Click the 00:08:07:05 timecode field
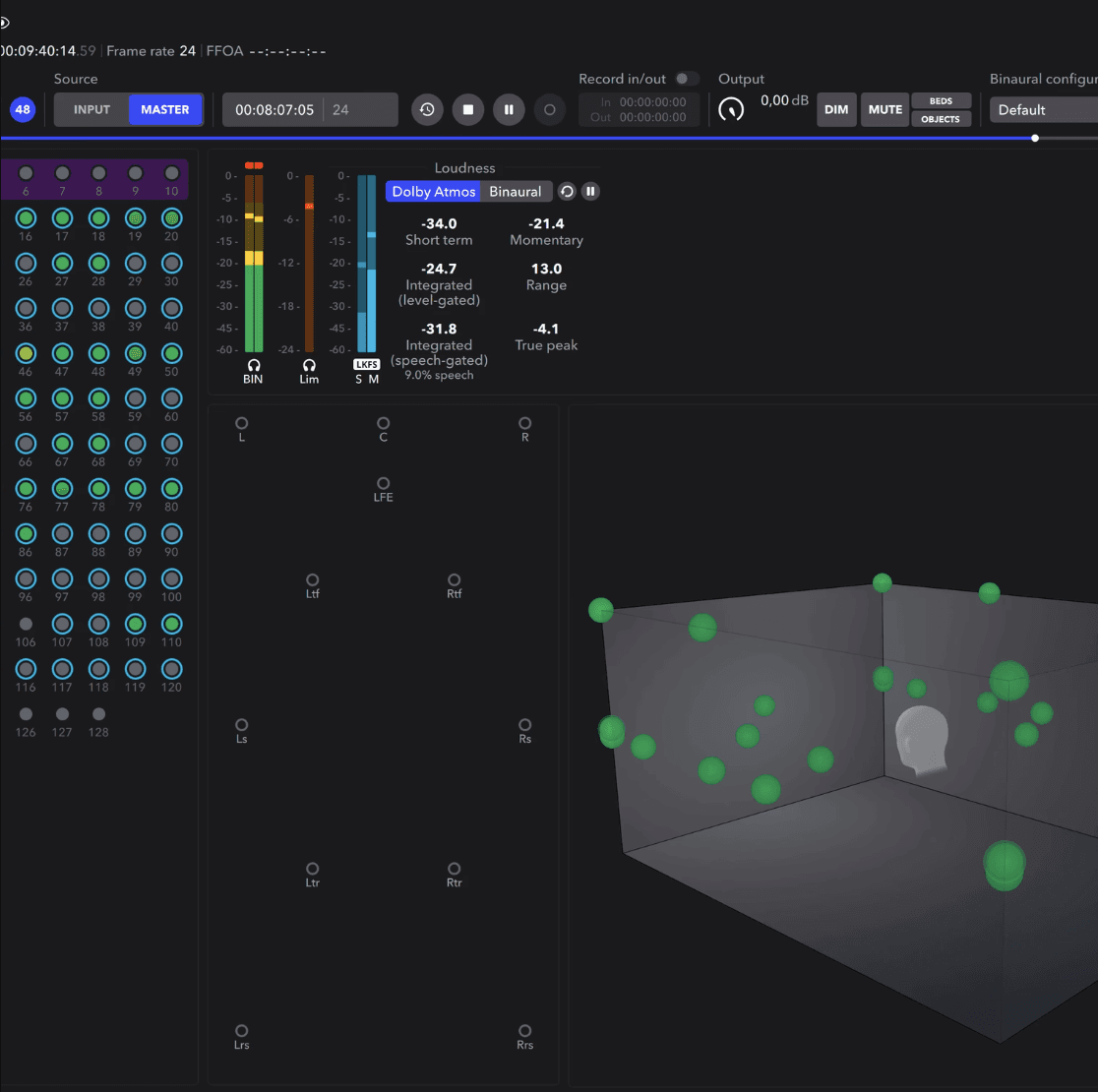Viewport: 1098px width, 1092px height. 274,110
